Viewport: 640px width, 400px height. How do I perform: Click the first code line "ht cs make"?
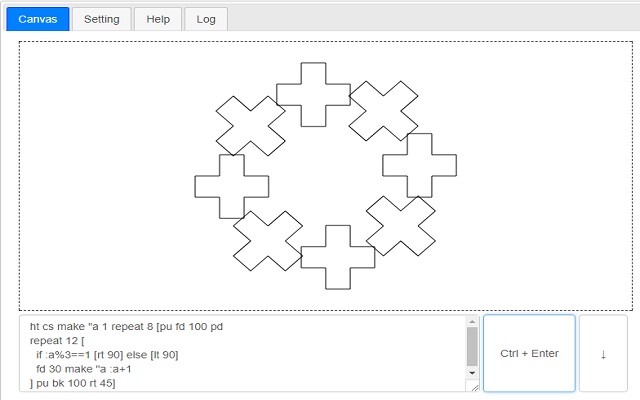pyautogui.click(x=126, y=327)
